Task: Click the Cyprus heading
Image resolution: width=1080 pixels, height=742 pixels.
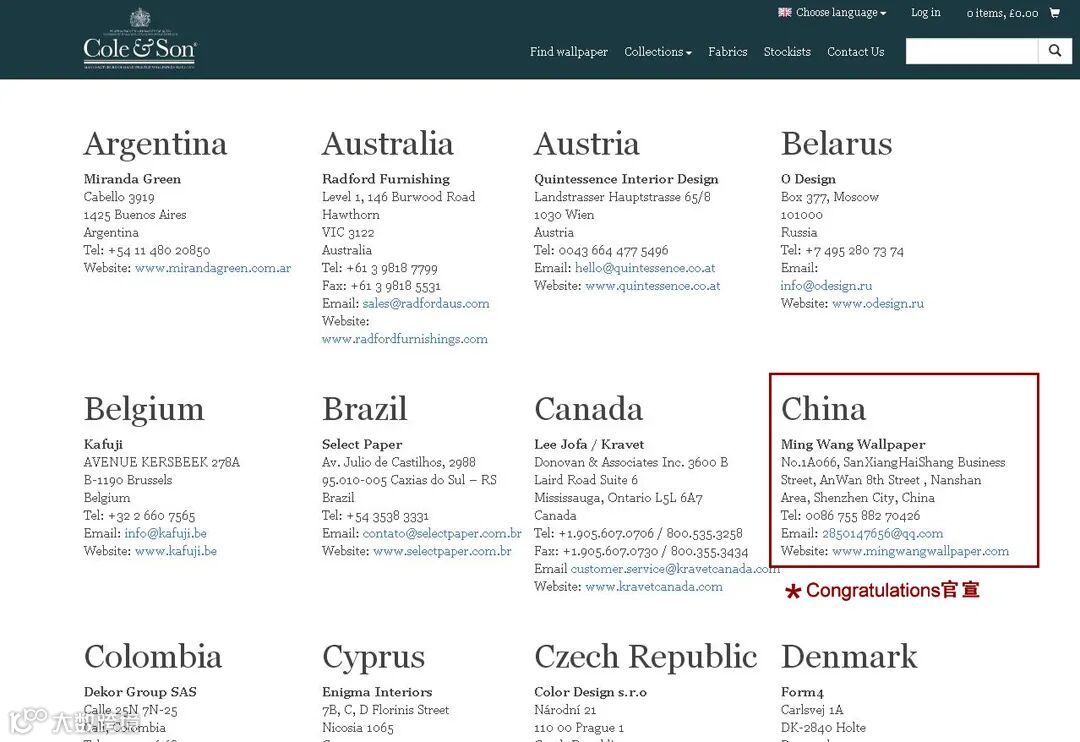Action: point(373,659)
